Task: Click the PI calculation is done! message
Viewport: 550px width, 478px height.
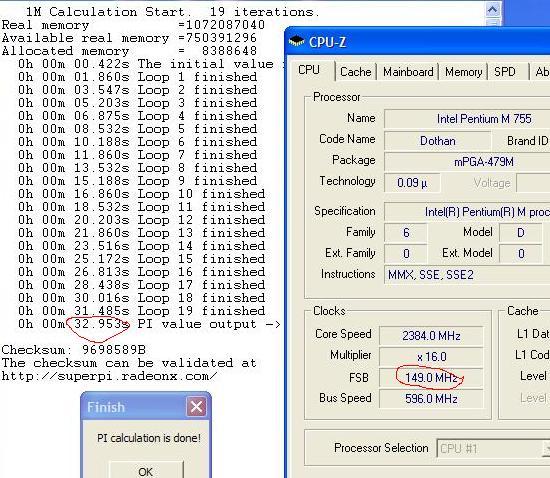Action: (x=149, y=438)
